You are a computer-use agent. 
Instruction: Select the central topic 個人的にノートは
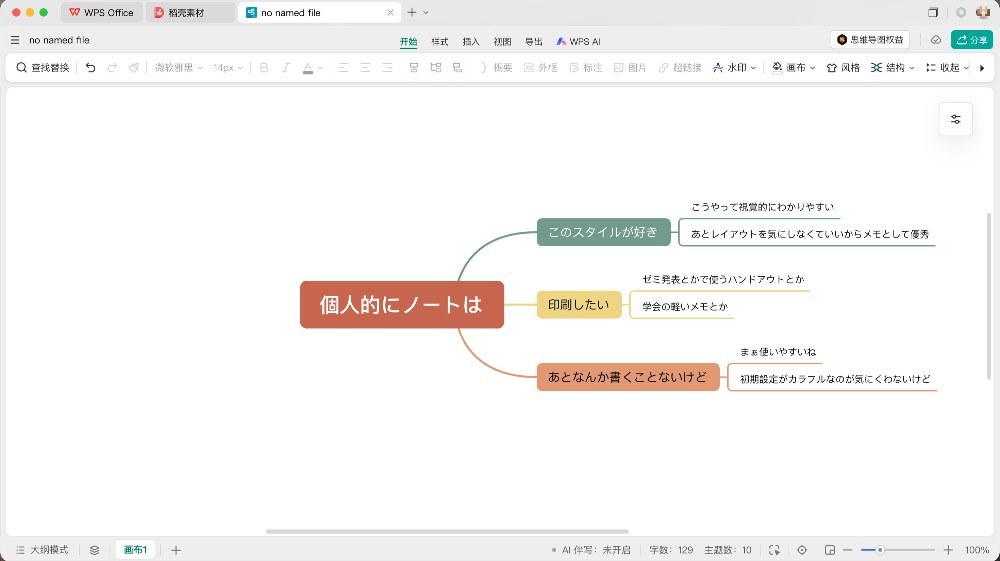pos(402,305)
